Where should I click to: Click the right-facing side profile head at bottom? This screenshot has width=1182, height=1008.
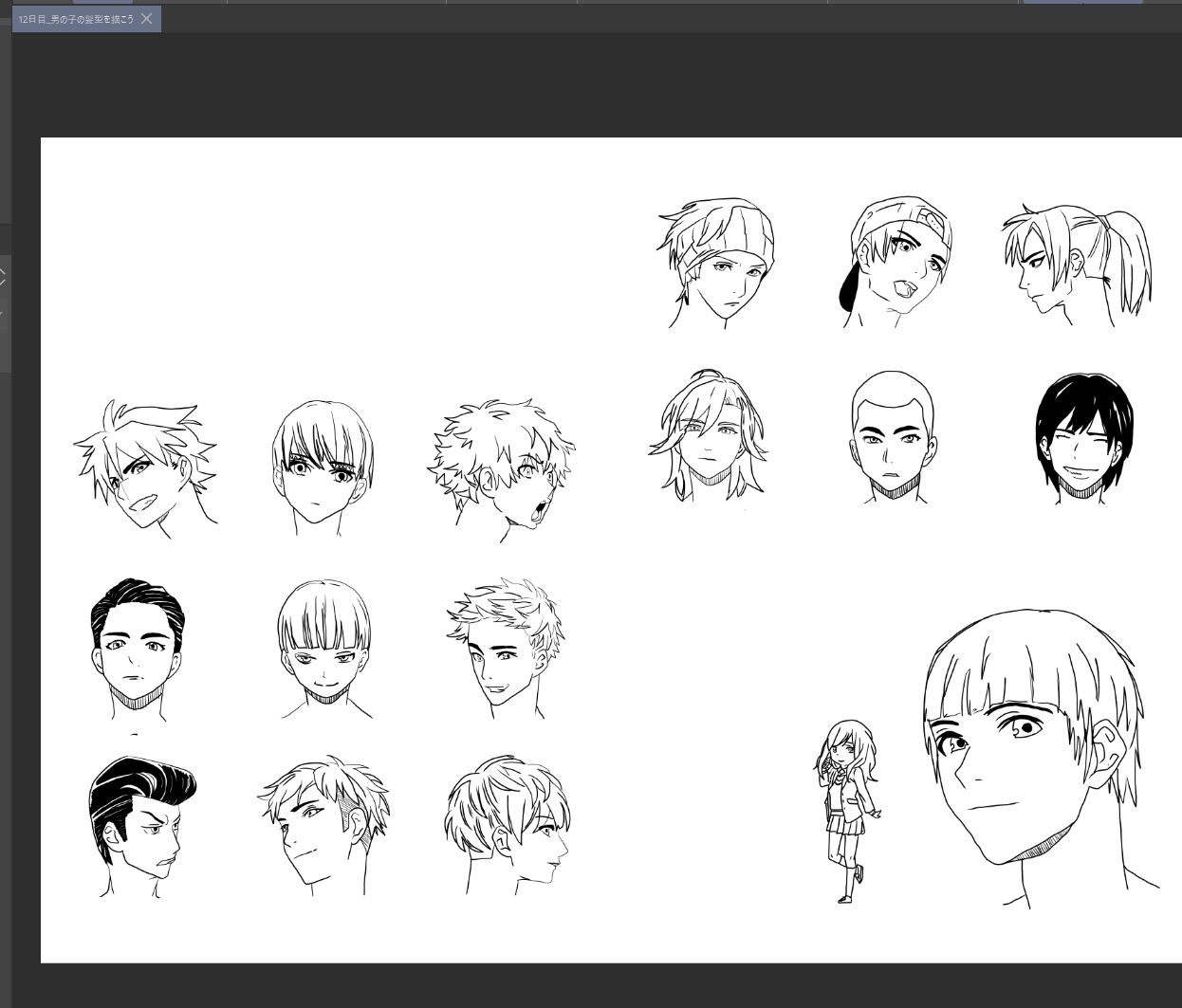pos(508,823)
